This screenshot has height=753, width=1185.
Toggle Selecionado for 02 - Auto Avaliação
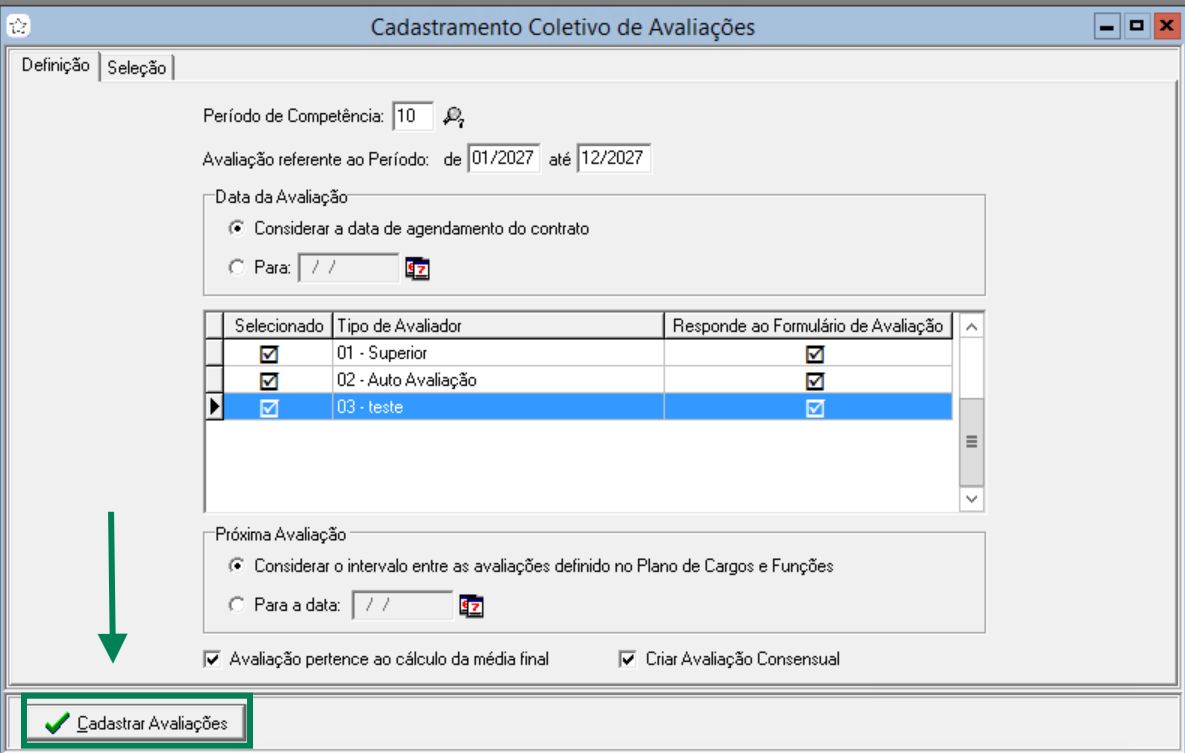[x=269, y=381]
